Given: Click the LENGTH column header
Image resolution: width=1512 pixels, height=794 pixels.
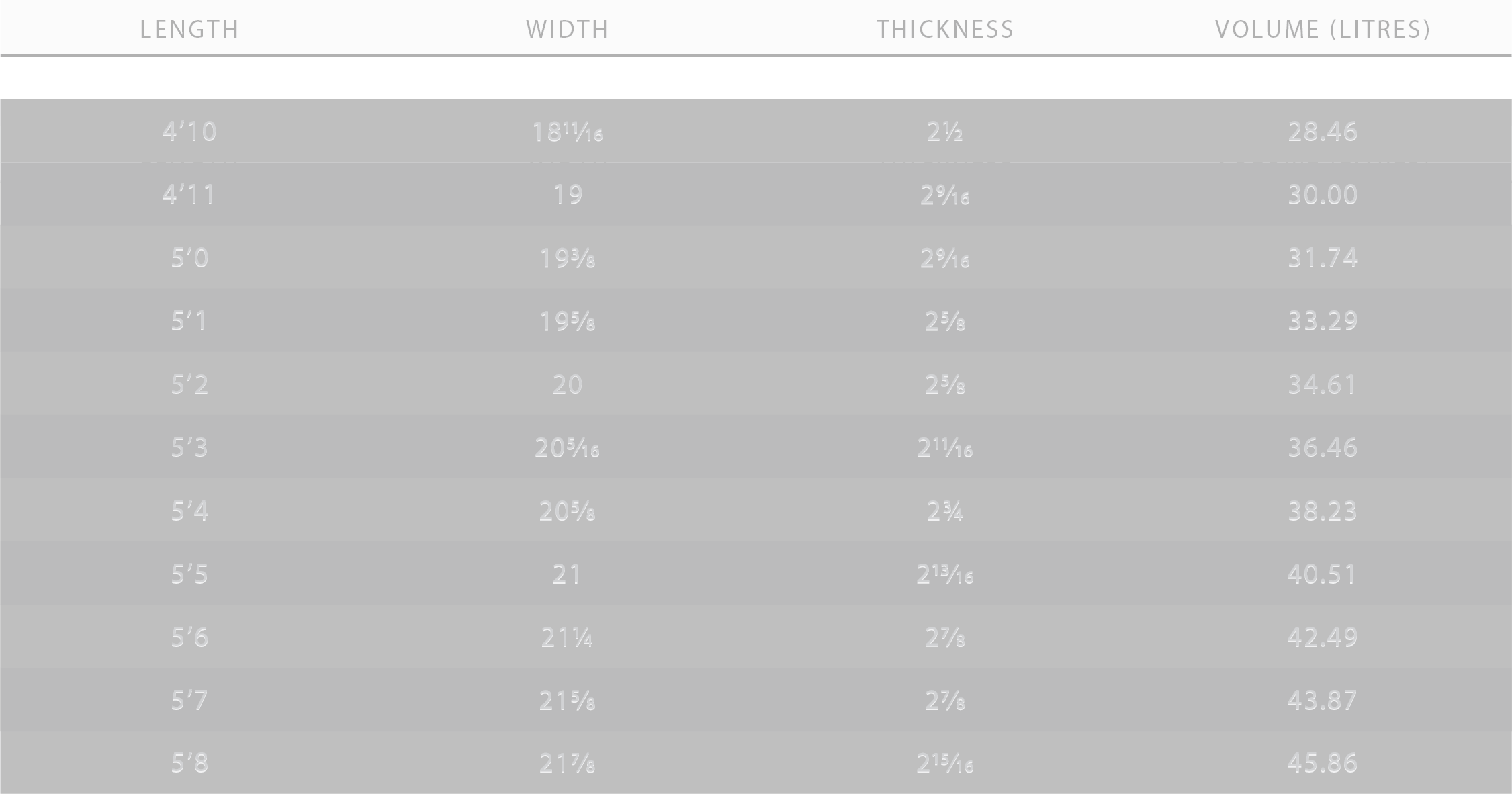Looking at the screenshot, I should [x=189, y=30].
